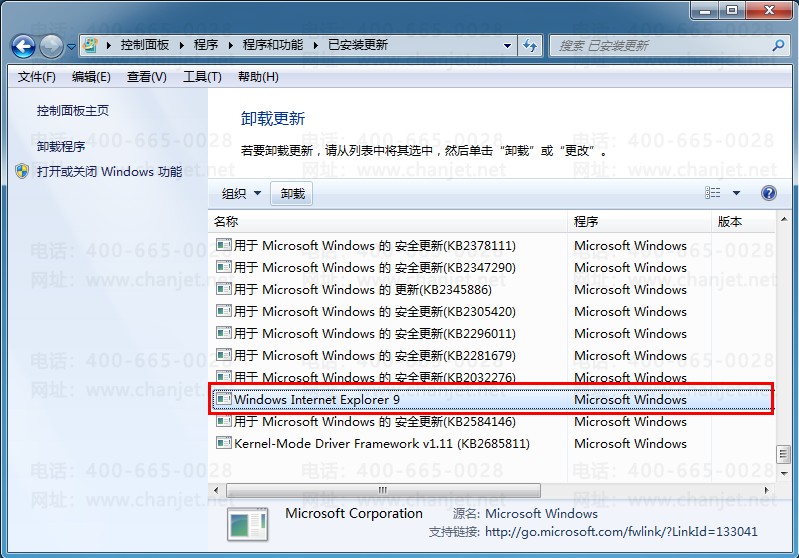This screenshot has height=558, width=799.
Task: Click the 卸载 toolbar button
Action: [x=292, y=194]
